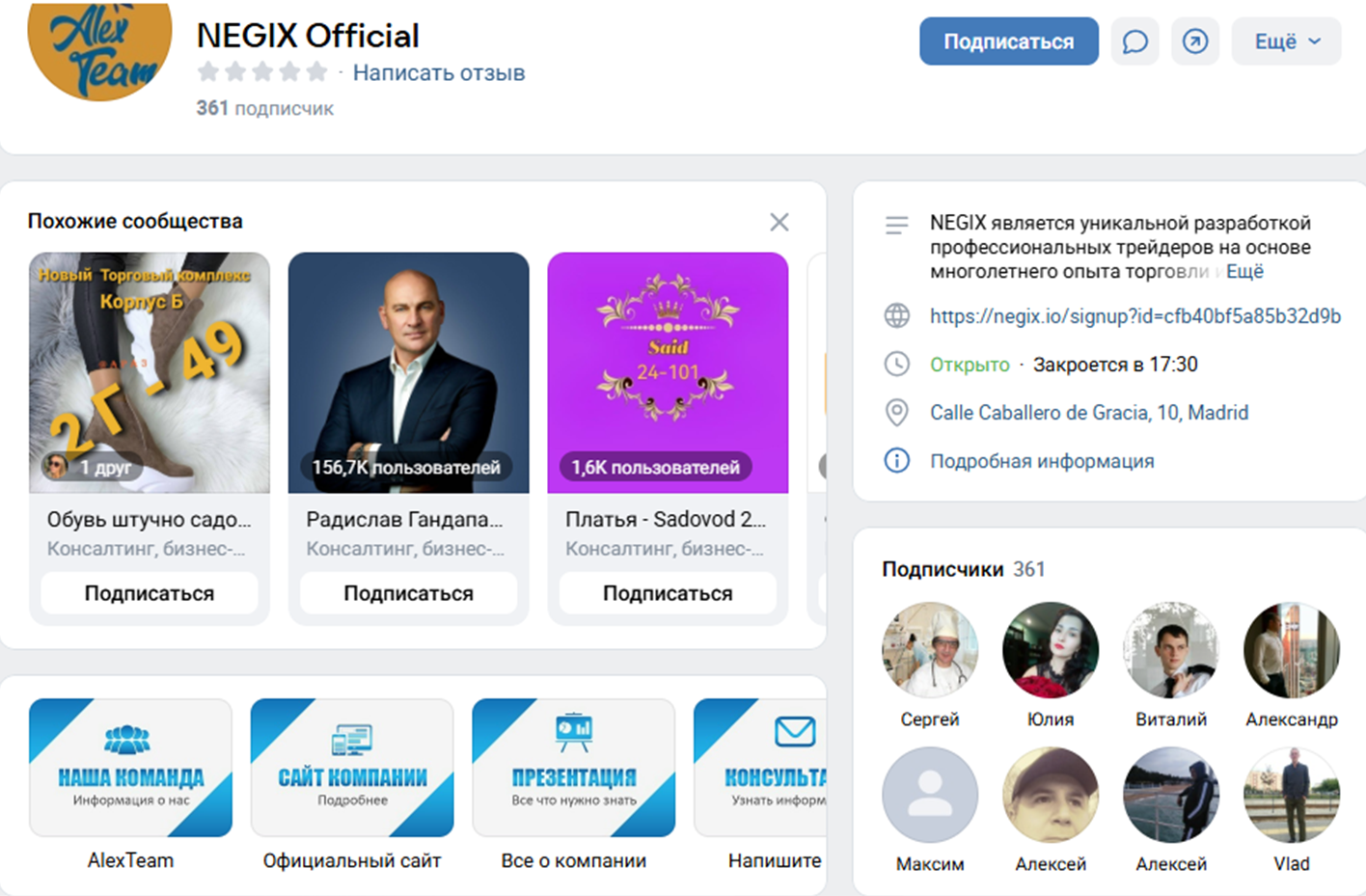The image size is (1366, 896).
Task: Click the NEGIX Alex Team avatar
Action: coord(99,48)
